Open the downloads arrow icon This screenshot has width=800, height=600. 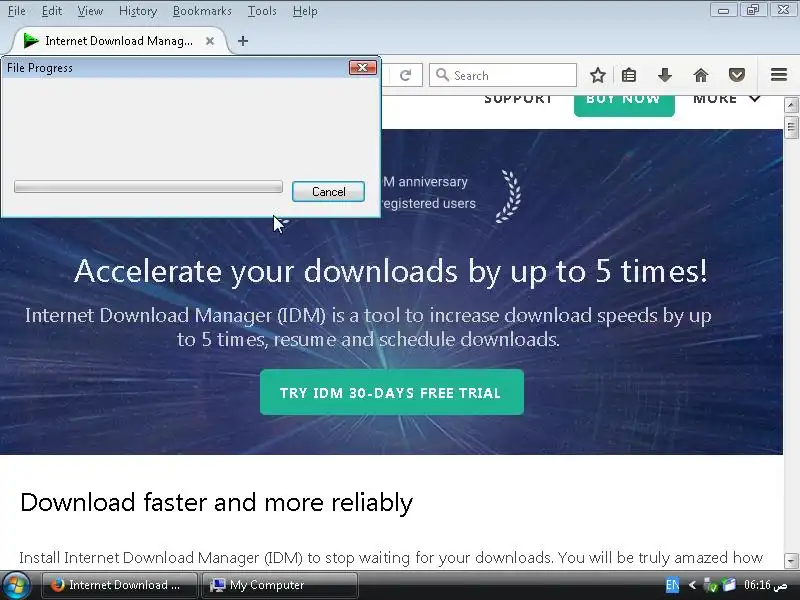[664, 76]
